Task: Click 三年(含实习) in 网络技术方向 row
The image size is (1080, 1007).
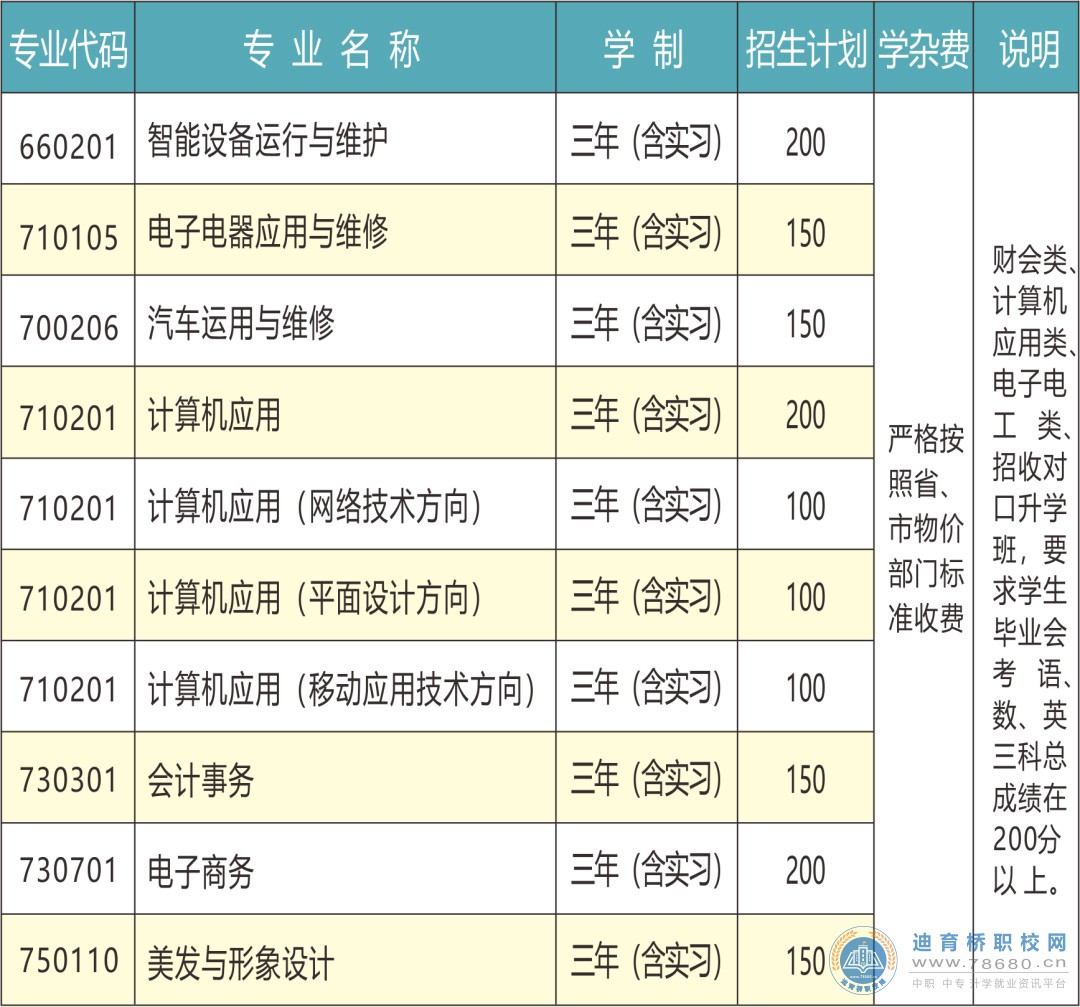Action: tap(646, 505)
